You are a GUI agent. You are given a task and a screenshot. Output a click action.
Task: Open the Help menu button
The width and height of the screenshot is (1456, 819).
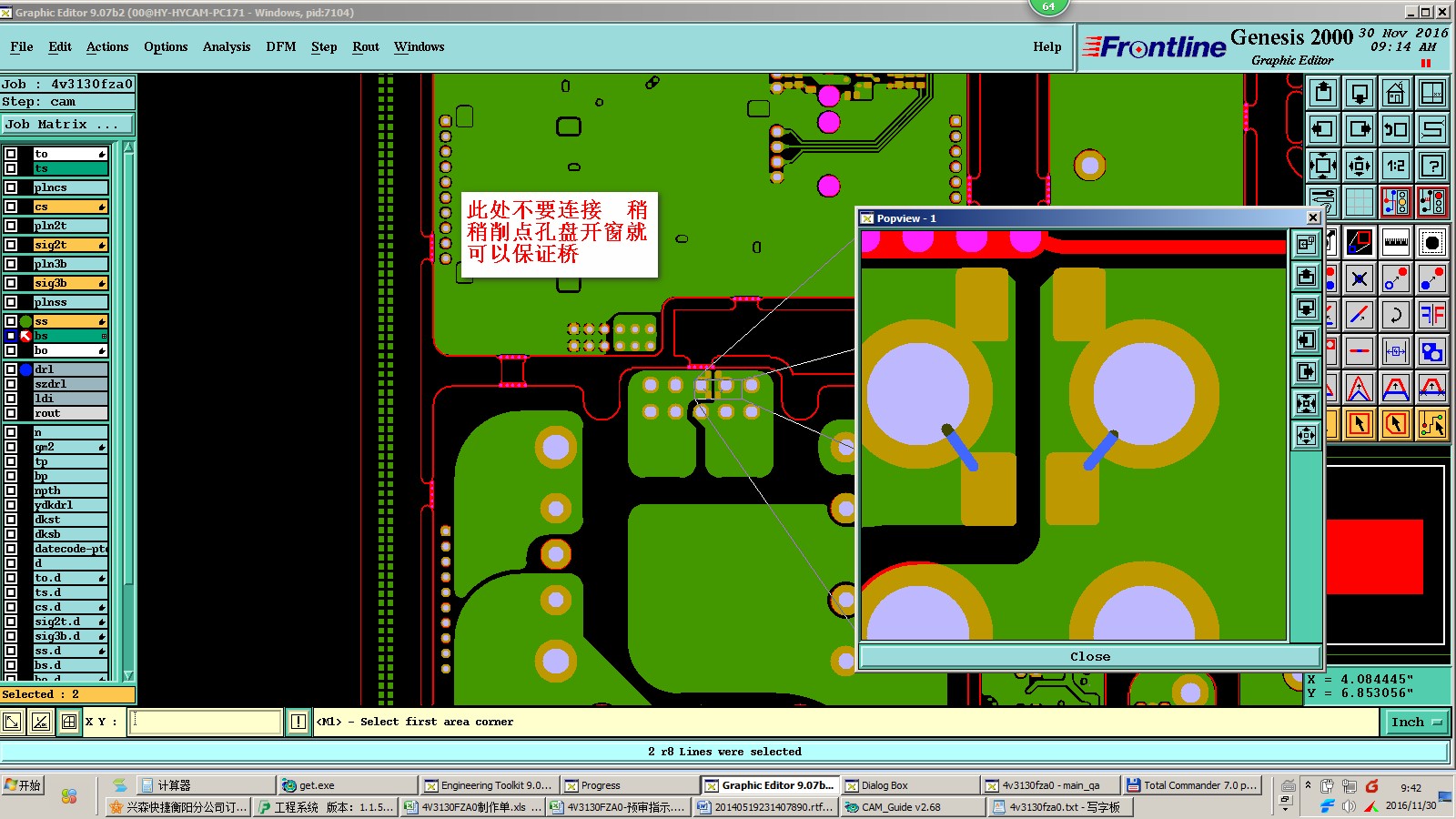pos(1047,47)
